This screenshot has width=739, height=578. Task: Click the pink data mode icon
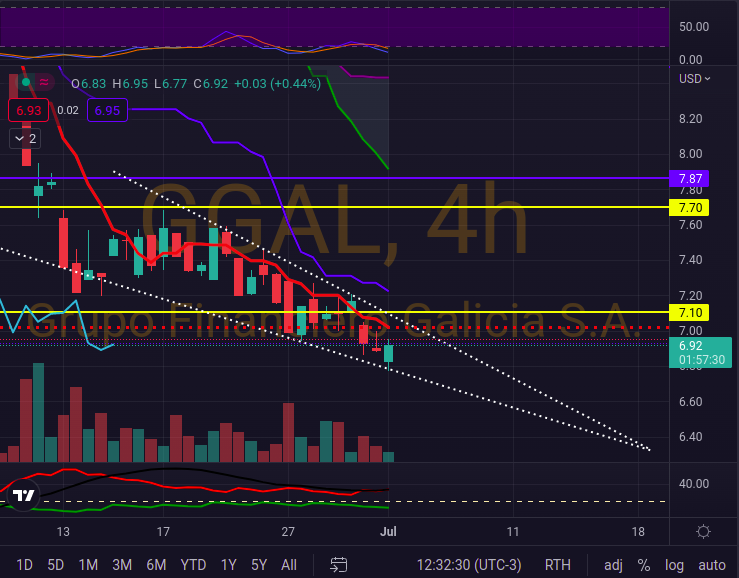point(45,82)
